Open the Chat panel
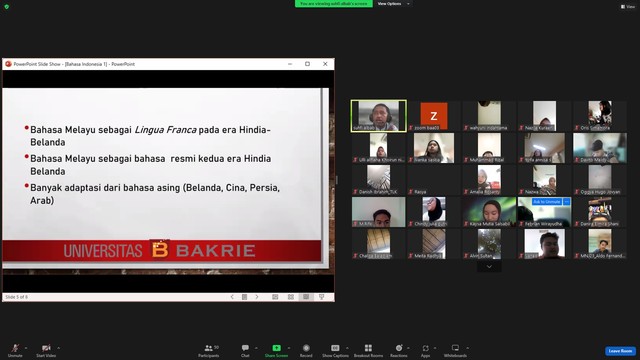This screenshot has height=360, width=640. click(x=245, y=350)
